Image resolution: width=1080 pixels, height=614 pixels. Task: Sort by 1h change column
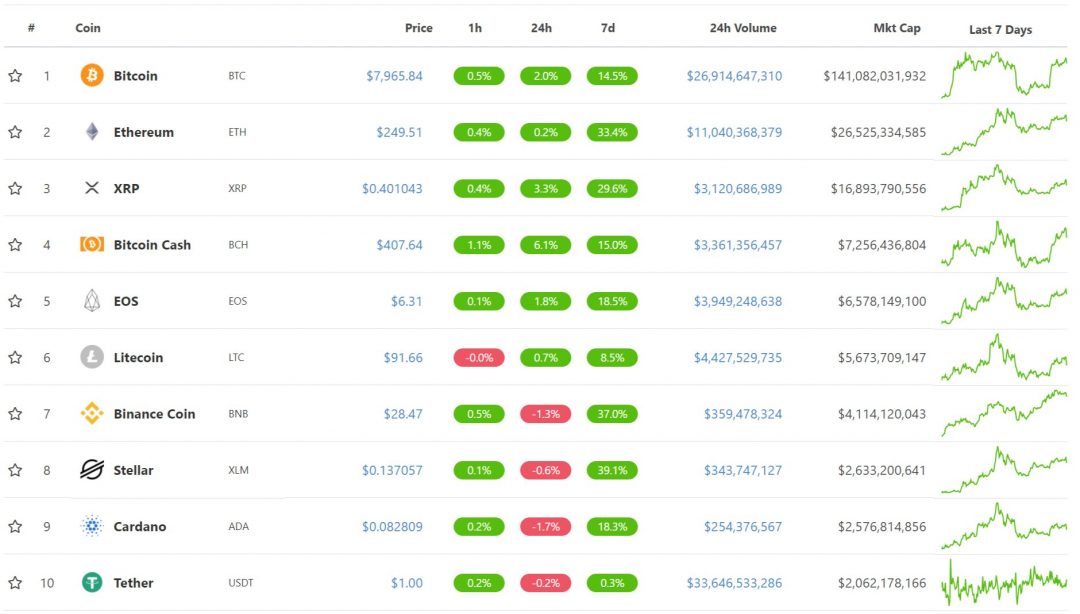click(x=475, y=28)
